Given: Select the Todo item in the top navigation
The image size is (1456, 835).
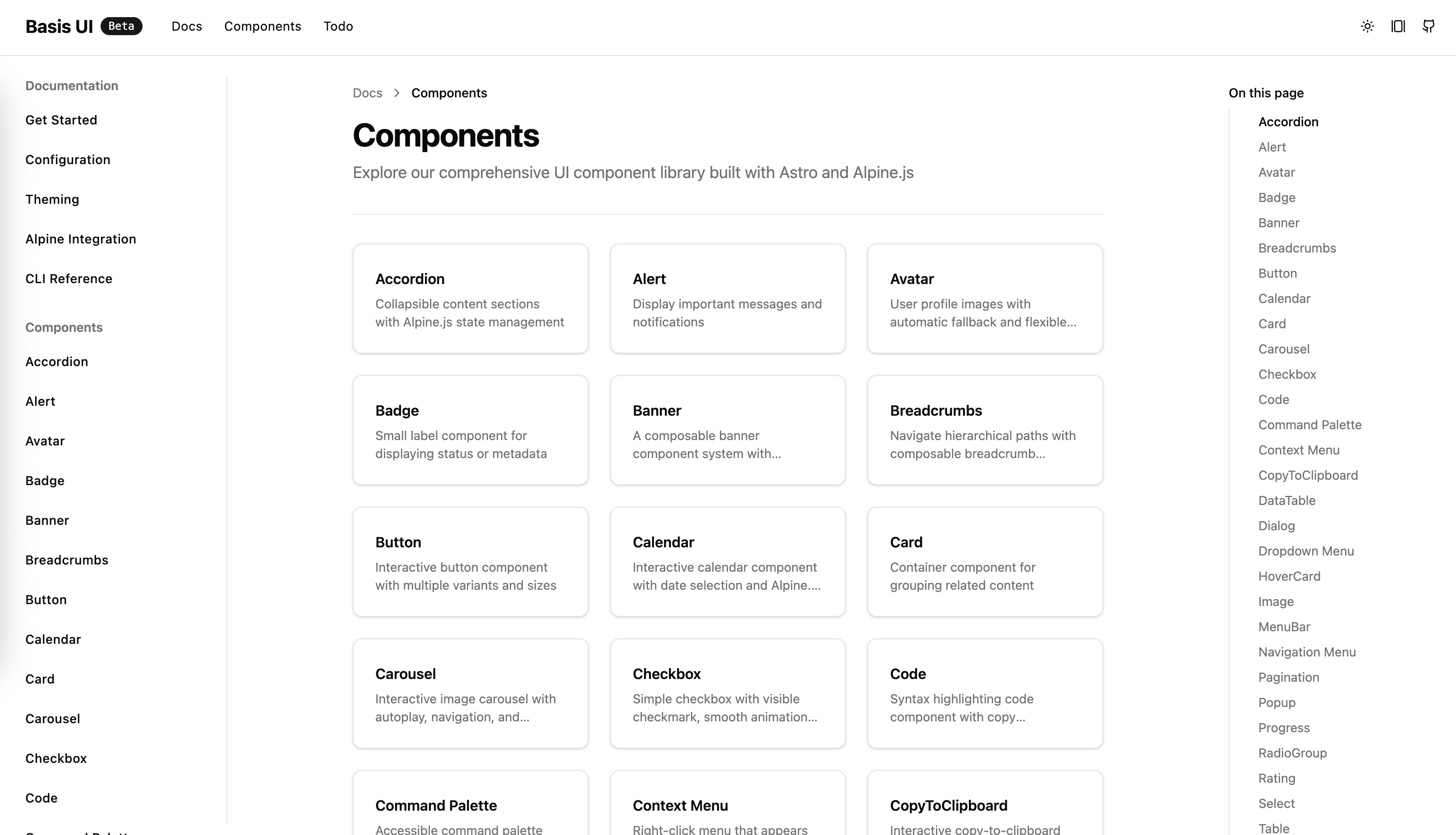Looking at the screenshot, I should pos(338,27).
